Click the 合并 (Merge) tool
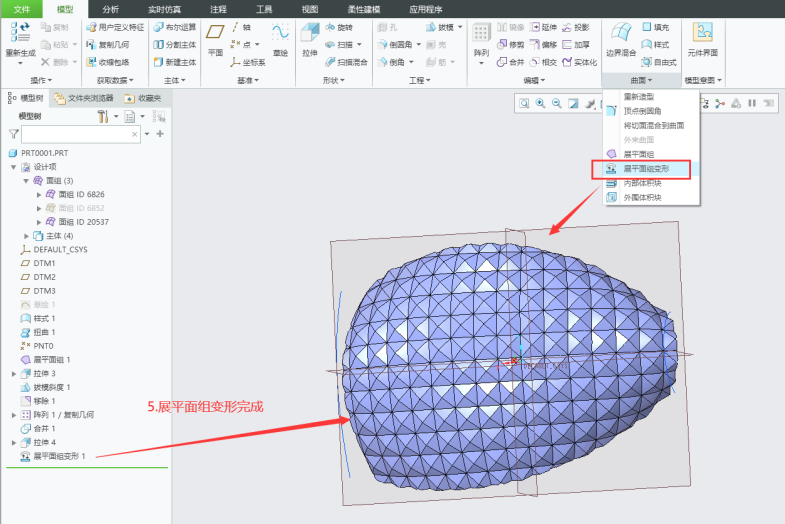 click(510, 62)
